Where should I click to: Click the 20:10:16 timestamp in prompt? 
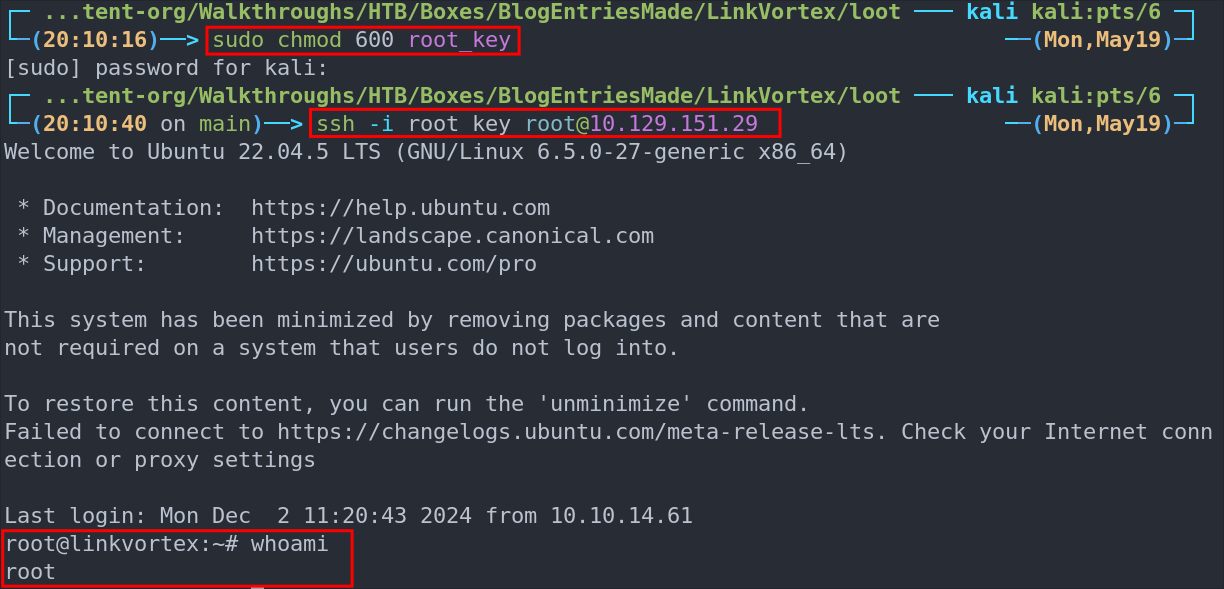[96, 41]
